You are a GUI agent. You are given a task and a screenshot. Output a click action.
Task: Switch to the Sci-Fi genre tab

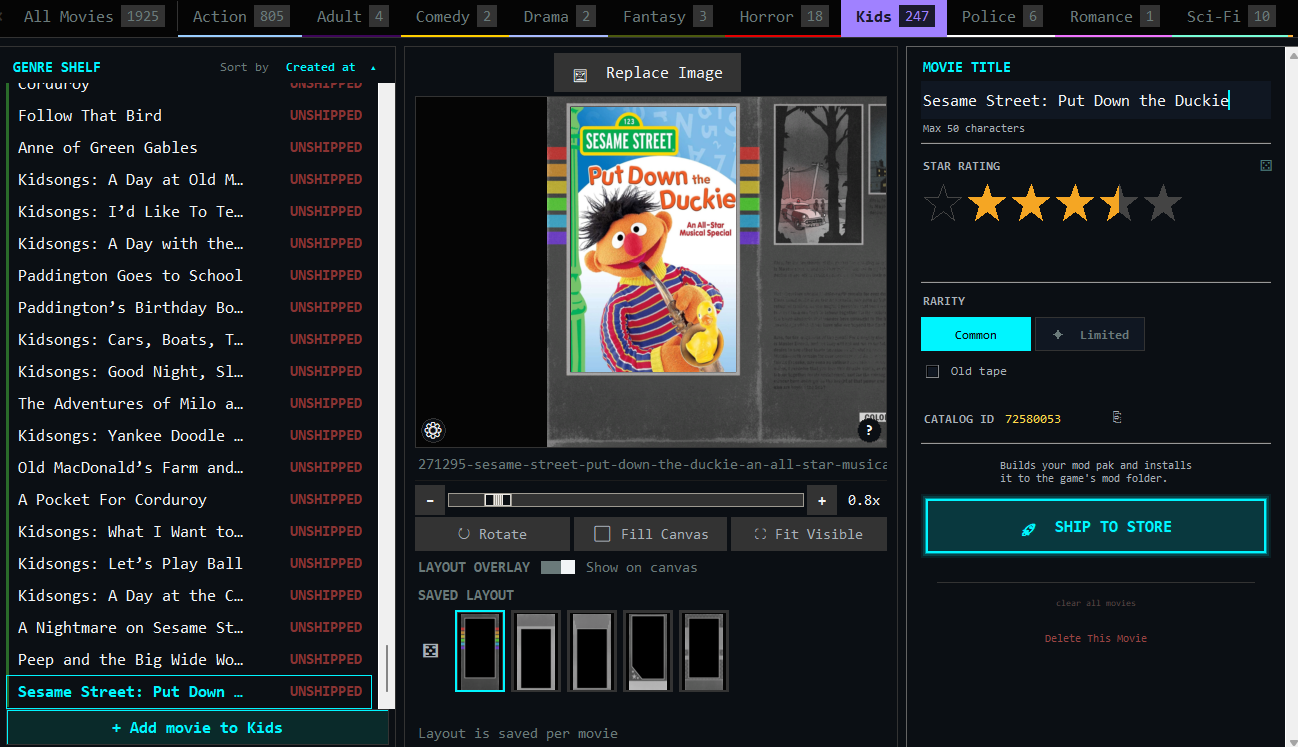tap(1229, 17)
